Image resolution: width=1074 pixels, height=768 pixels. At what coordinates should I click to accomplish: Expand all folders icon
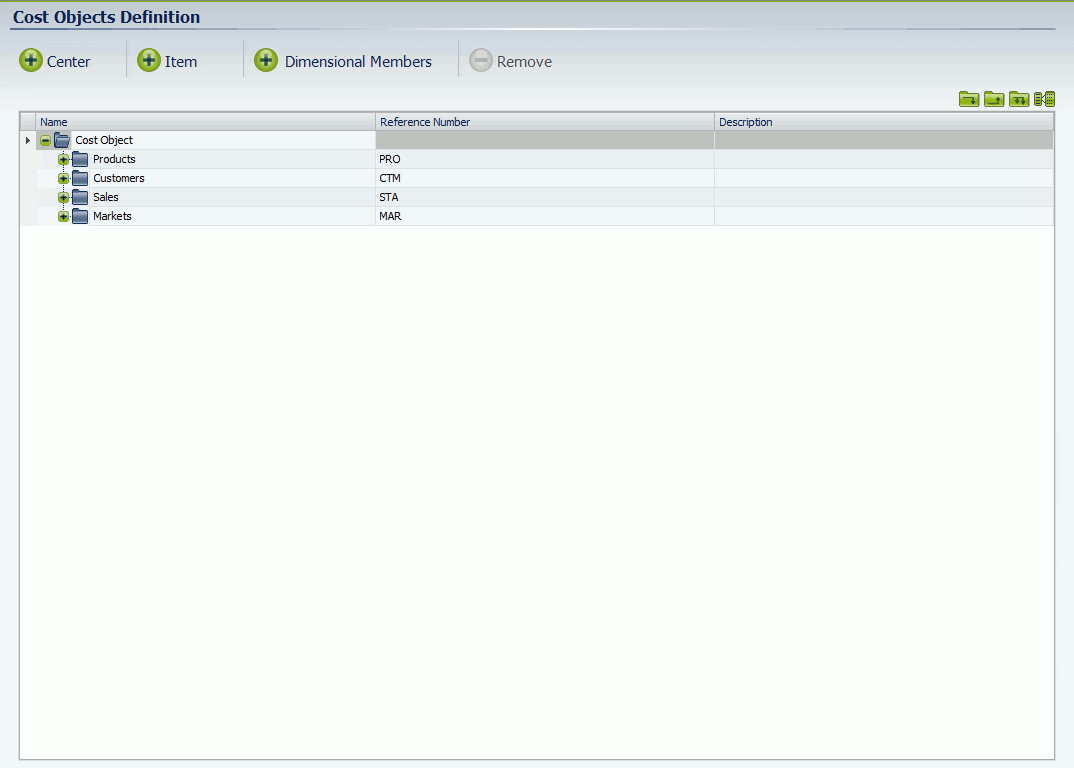[1019, 99]
